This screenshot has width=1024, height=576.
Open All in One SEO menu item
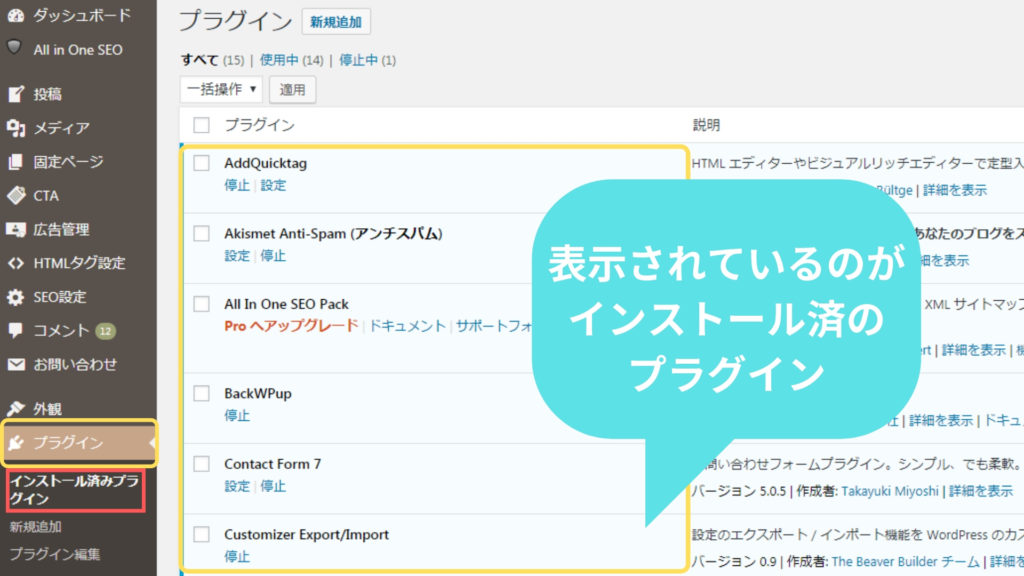pyautogui.click(x=78, y=50)
